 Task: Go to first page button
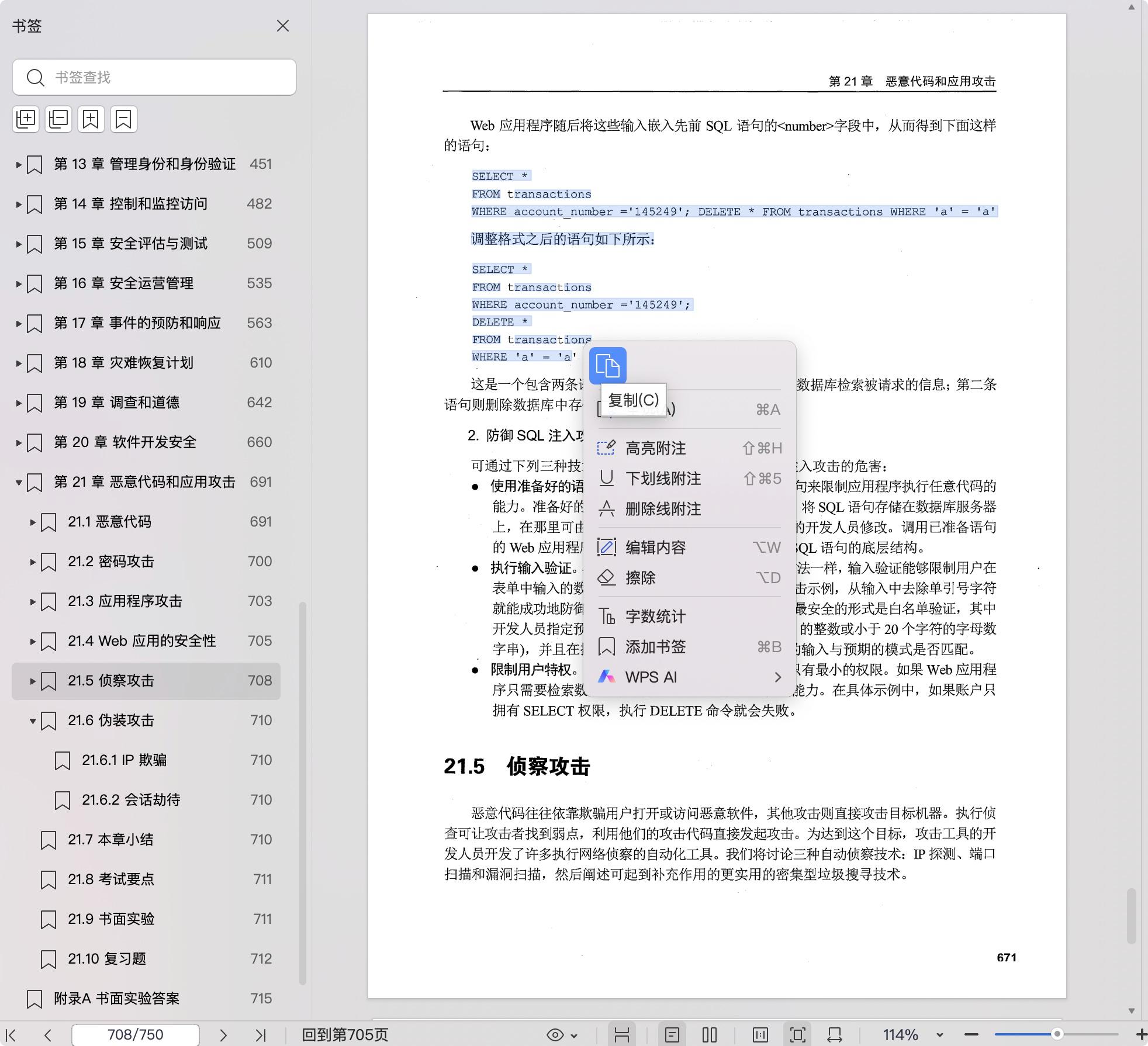[11, 1035]
